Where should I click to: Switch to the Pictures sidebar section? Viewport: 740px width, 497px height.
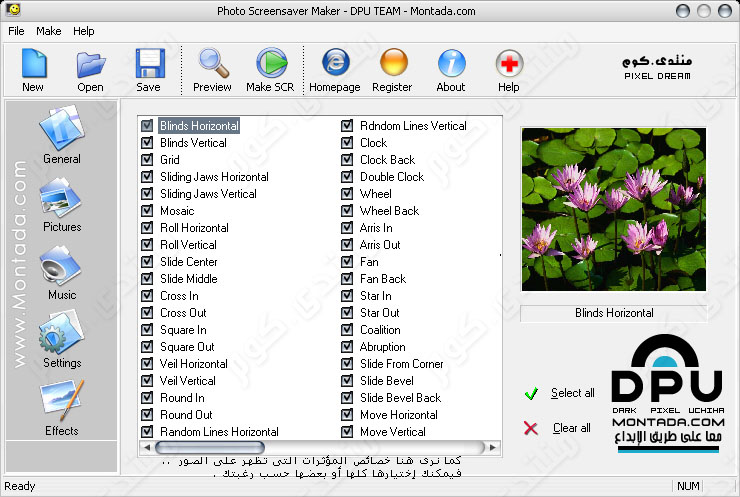(x=62, y=203)
